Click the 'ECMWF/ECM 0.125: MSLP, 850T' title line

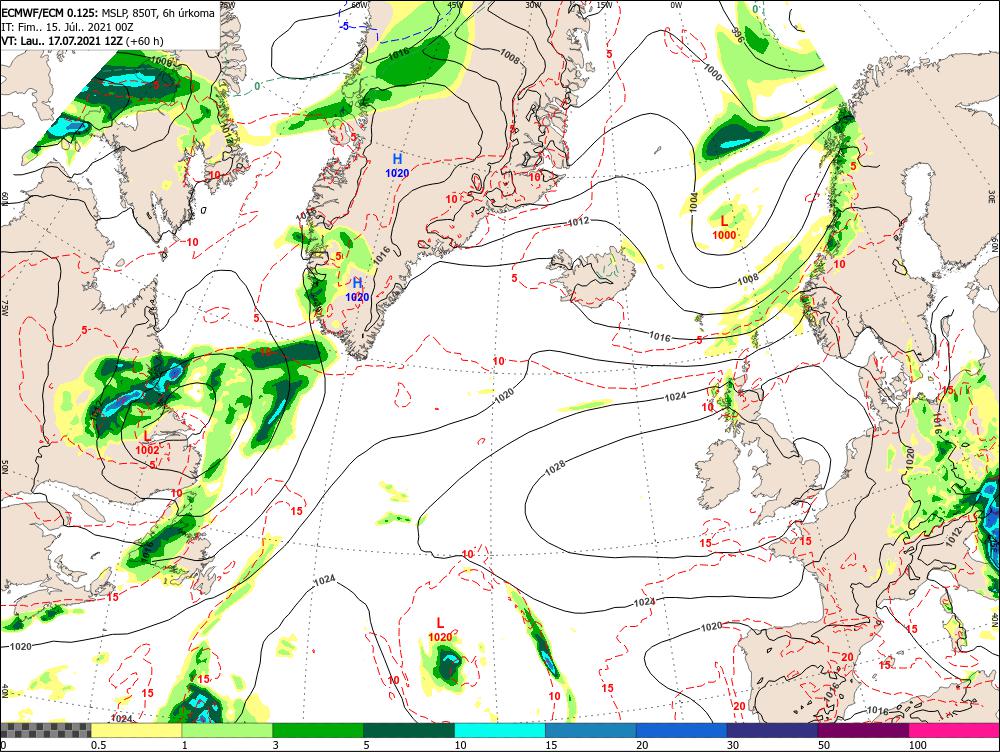point(108,13)
